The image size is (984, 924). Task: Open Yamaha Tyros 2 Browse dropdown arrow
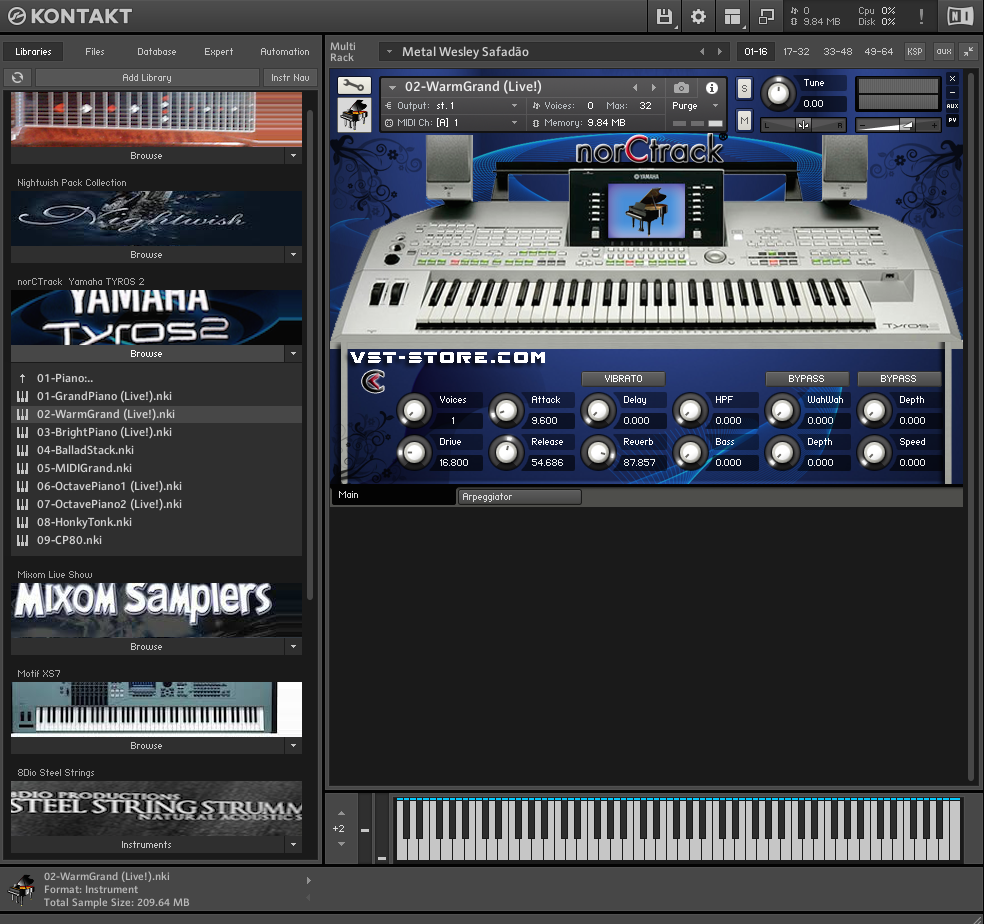point(293,353)
